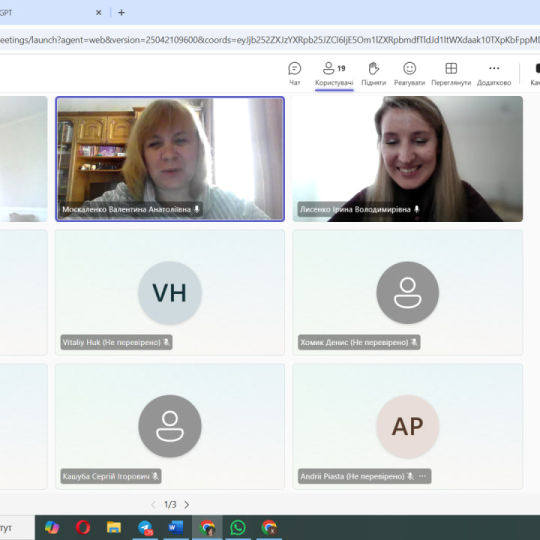Close the current browser tab

(x=98, y=13)
